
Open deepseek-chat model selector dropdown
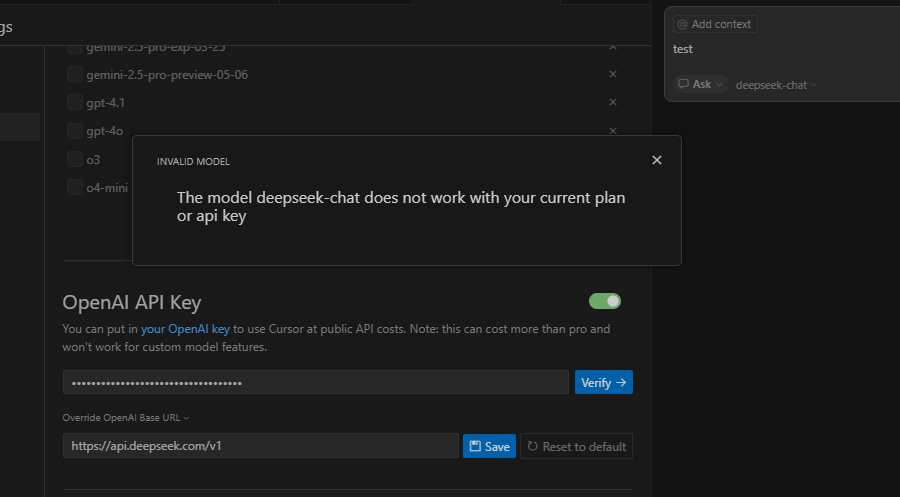pyautogui.click(x=775, y=85)
